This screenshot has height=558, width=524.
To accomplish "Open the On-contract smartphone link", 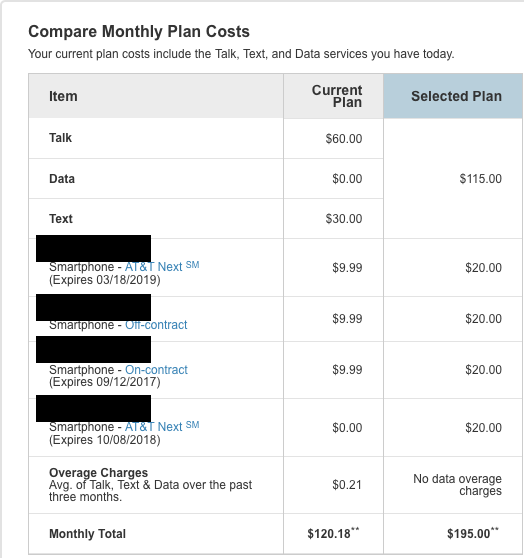I will click(x=156, y=369).
